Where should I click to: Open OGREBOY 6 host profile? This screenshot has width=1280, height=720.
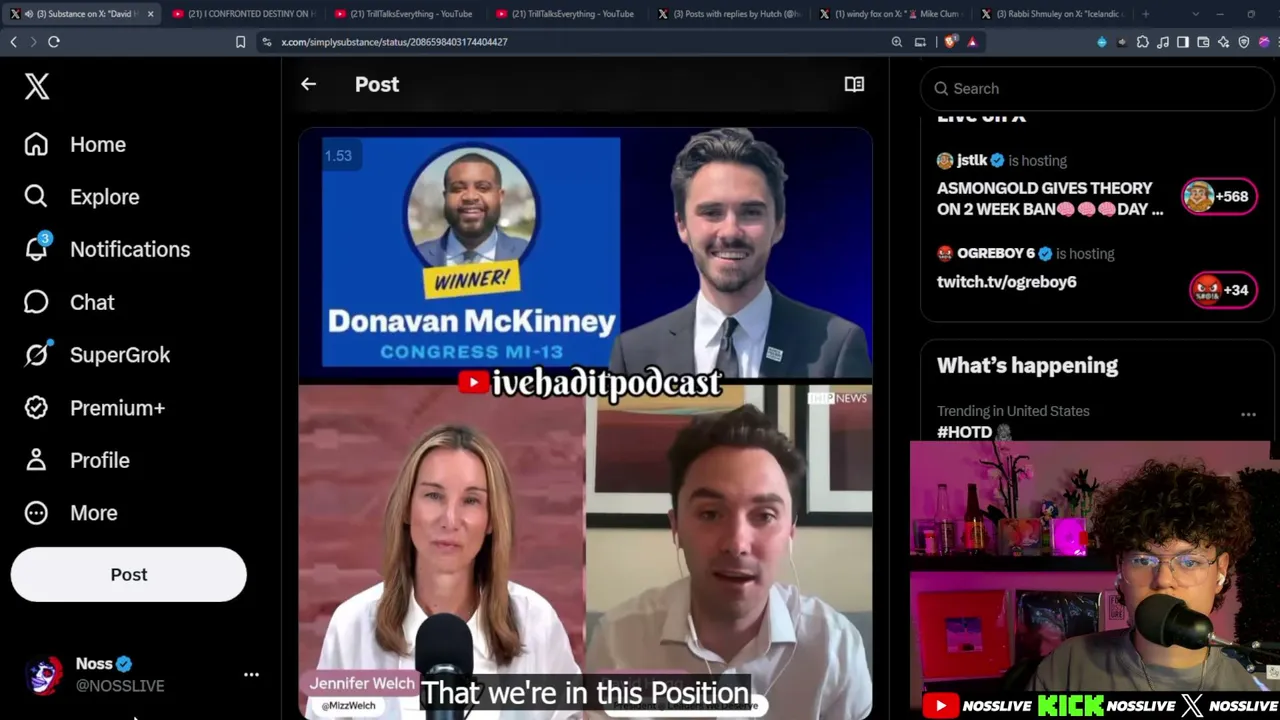click(994, 253)
